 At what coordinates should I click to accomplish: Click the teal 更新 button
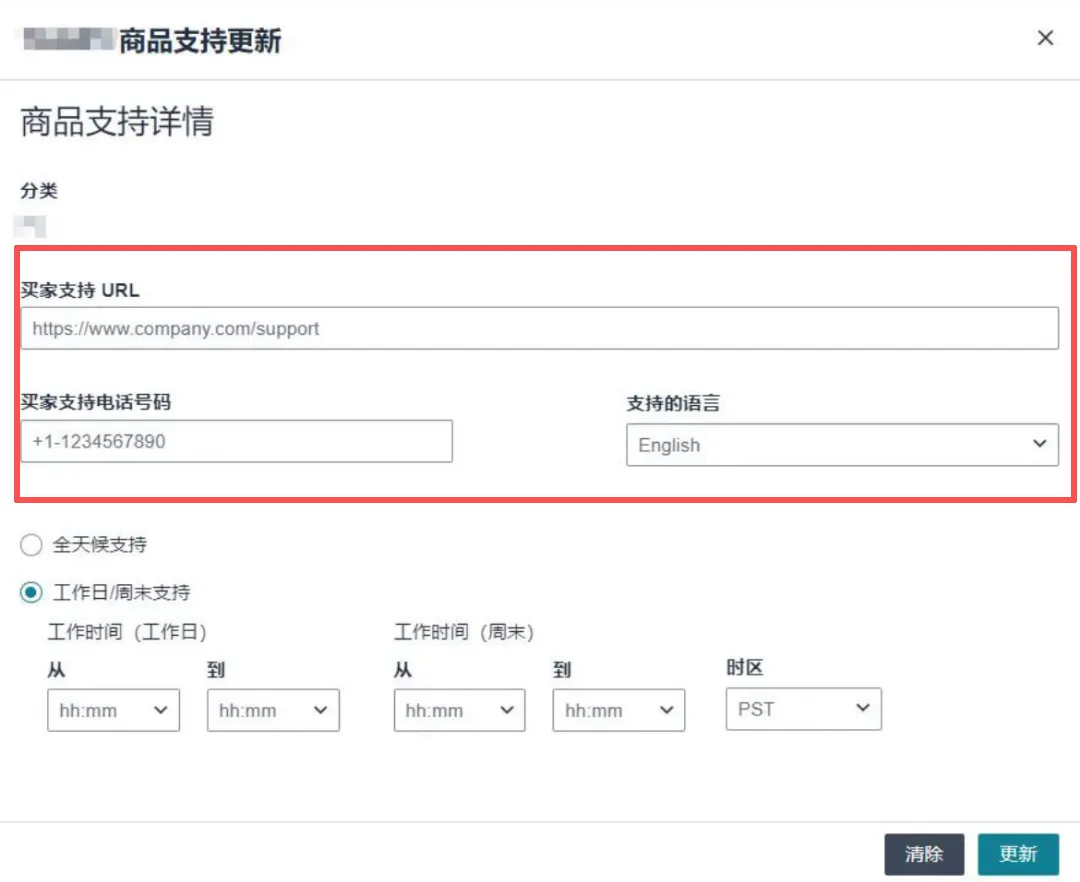pyautogui.click(x=1019, y=853)
